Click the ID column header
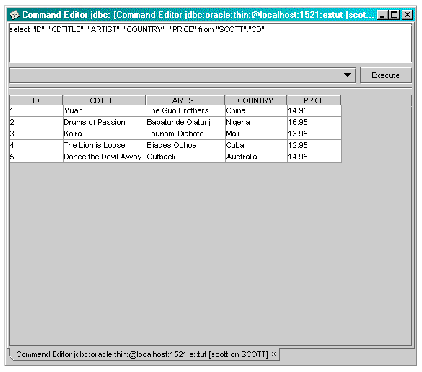 [x=36, y=100]
